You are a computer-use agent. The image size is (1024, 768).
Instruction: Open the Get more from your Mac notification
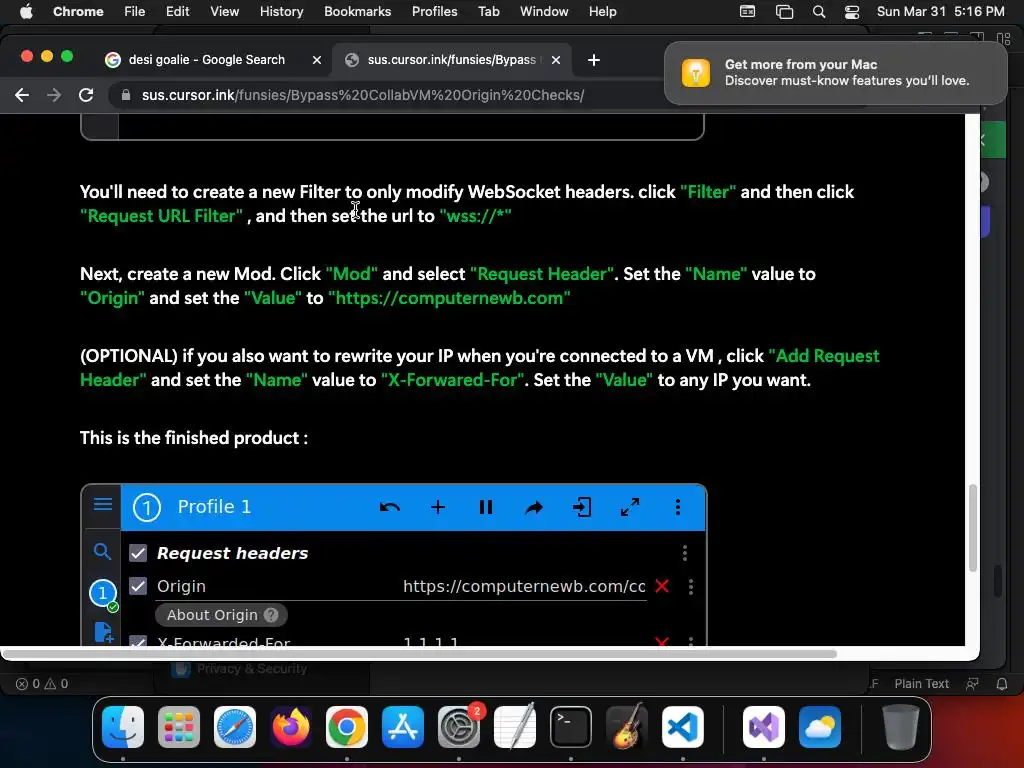(835, 72)
